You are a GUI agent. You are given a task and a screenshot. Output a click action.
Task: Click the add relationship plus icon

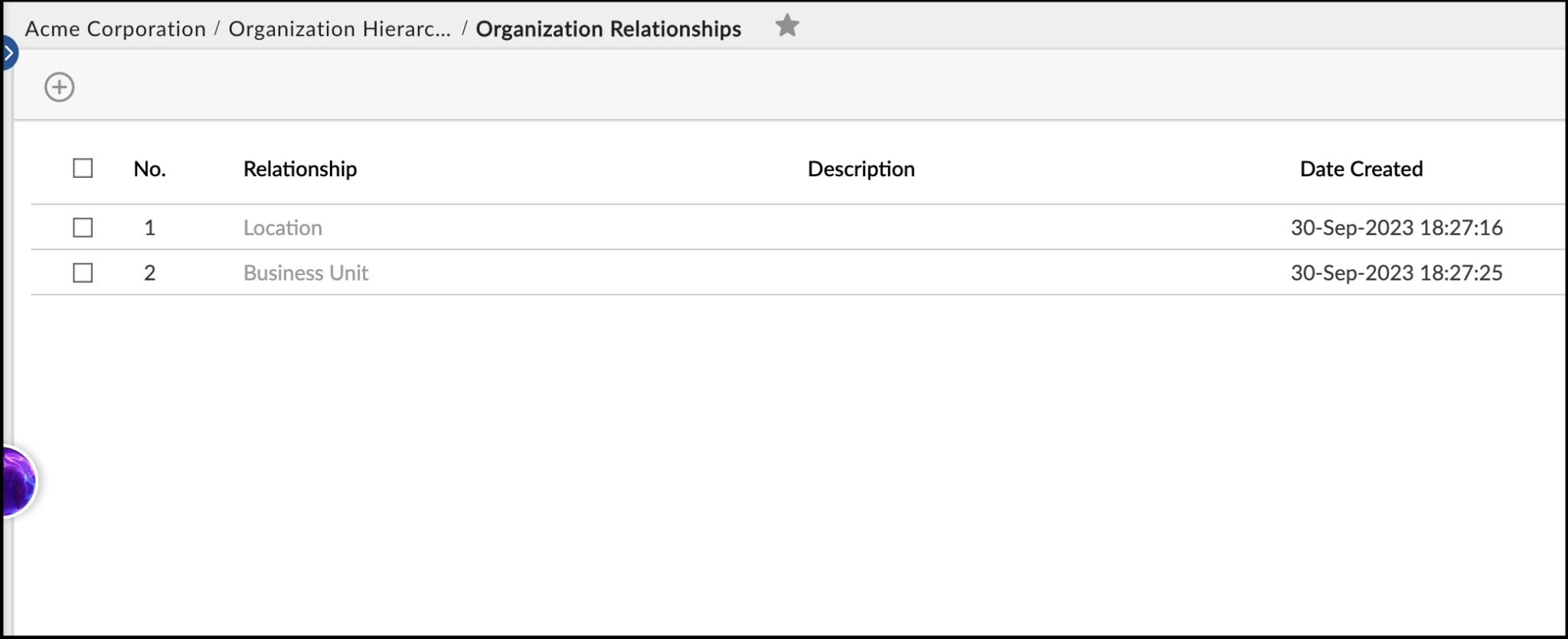tap(60, 87)
